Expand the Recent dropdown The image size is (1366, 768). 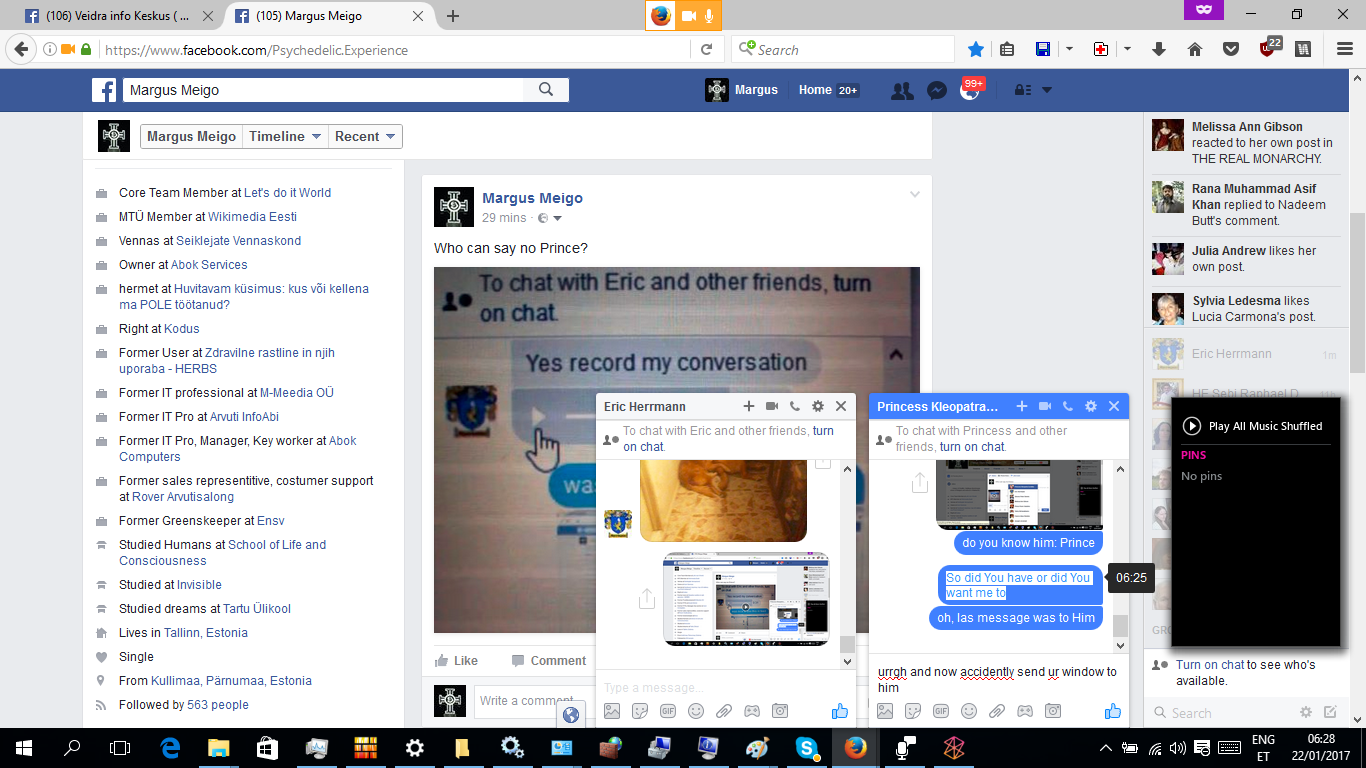[366, 137]
